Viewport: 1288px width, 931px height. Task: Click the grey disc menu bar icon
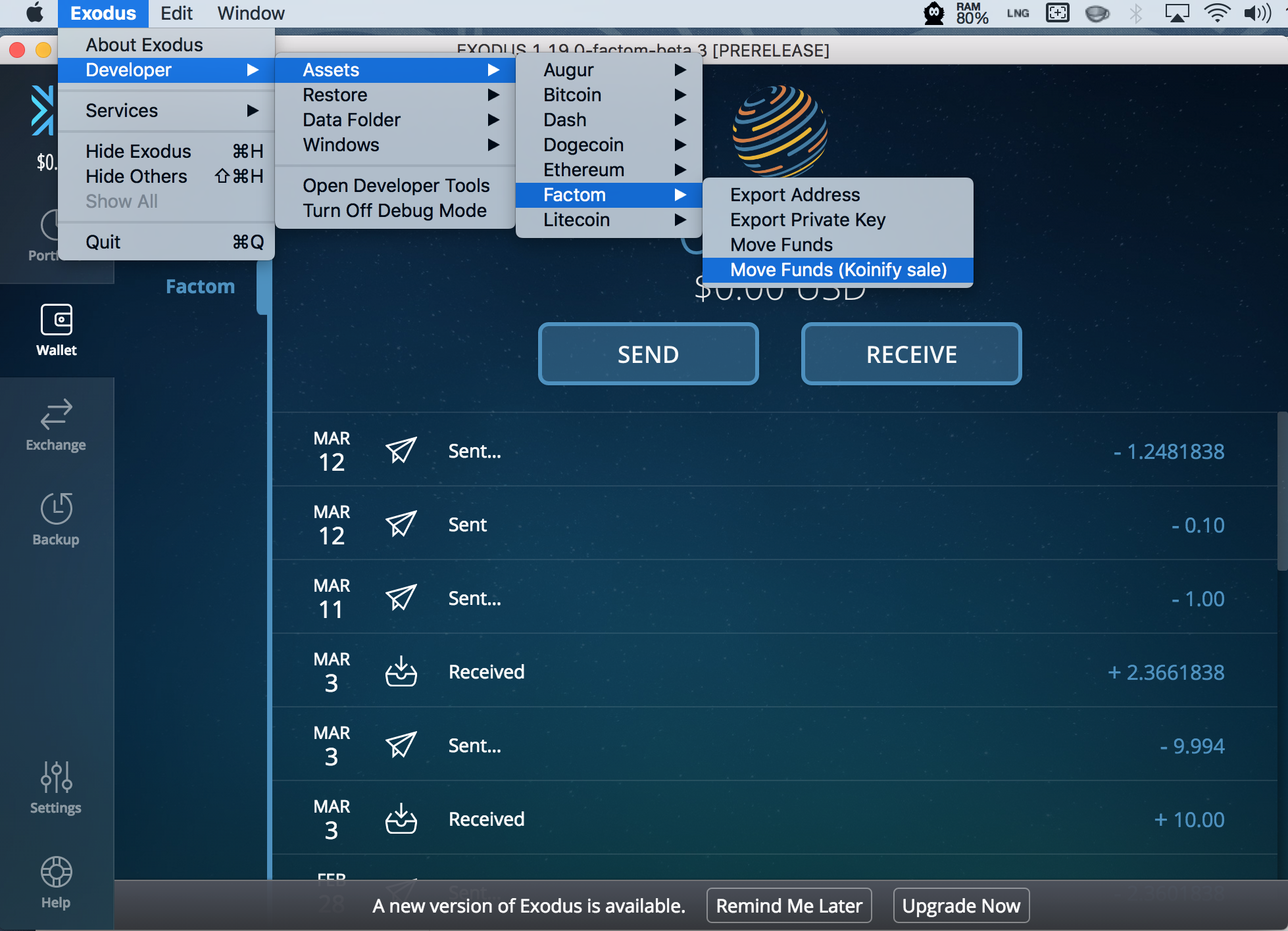click(x=1097, y=13)
